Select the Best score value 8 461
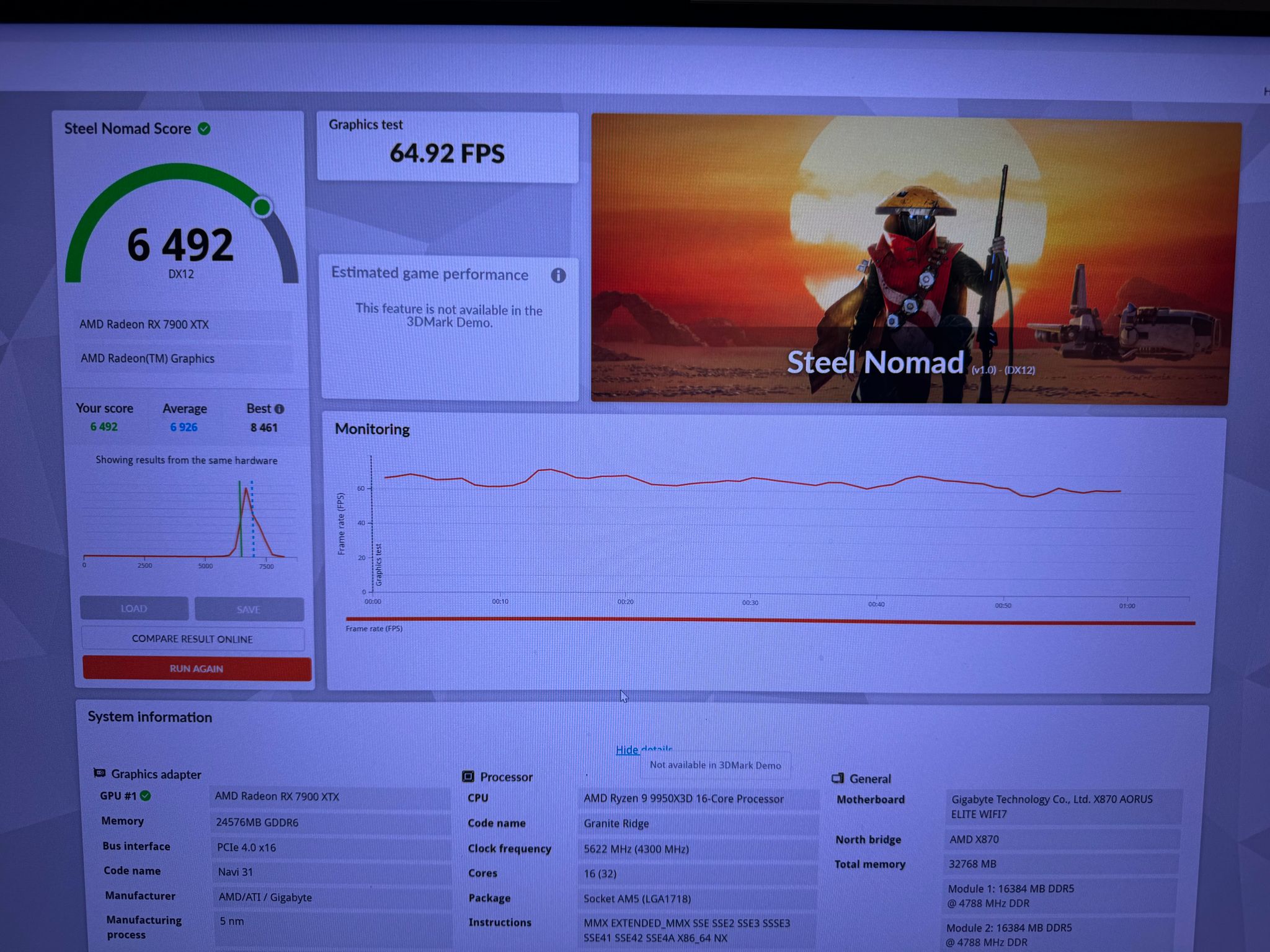Image resolution: width=1270 pixels, height=952 pixels. point(264,428)
